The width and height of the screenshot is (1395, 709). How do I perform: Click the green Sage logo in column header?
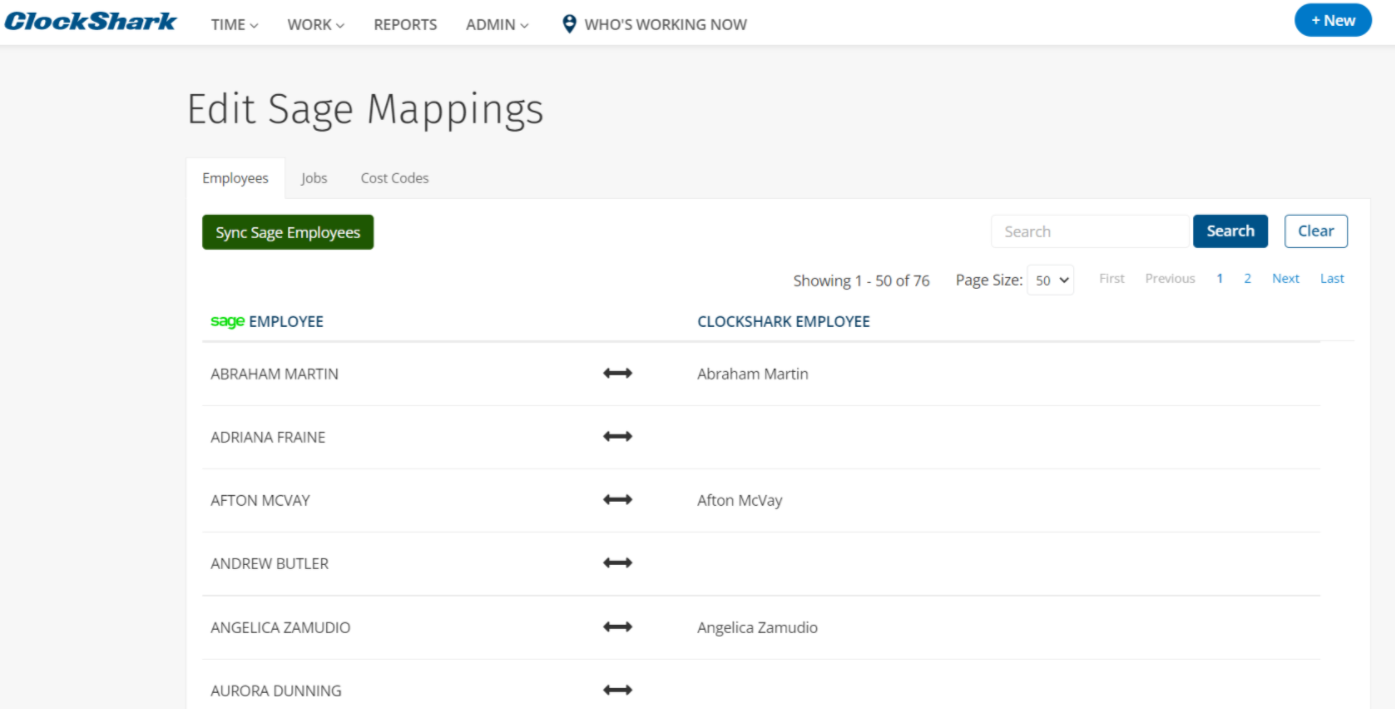[227, 321]
